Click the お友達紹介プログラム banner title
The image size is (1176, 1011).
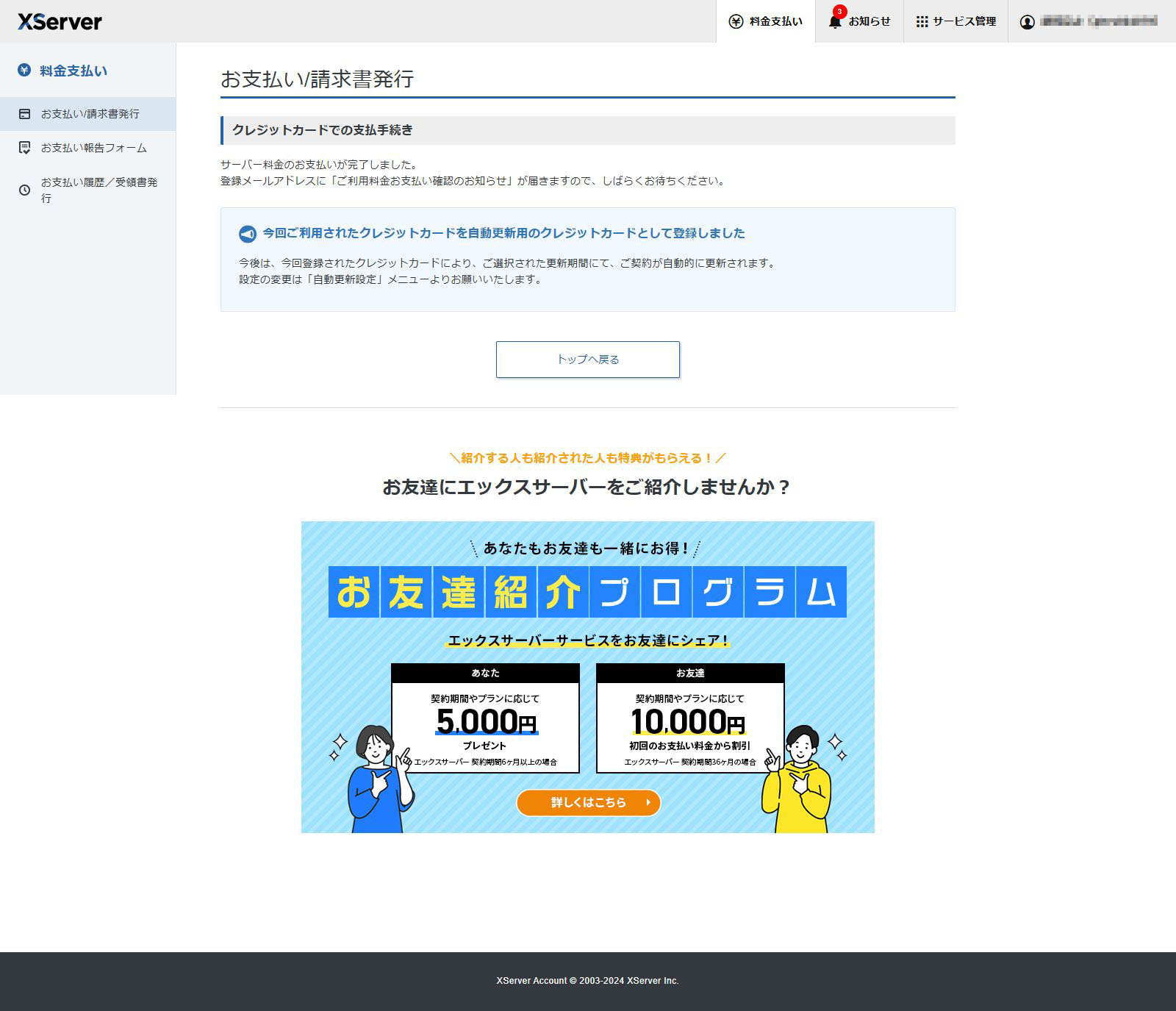point(587,592)
